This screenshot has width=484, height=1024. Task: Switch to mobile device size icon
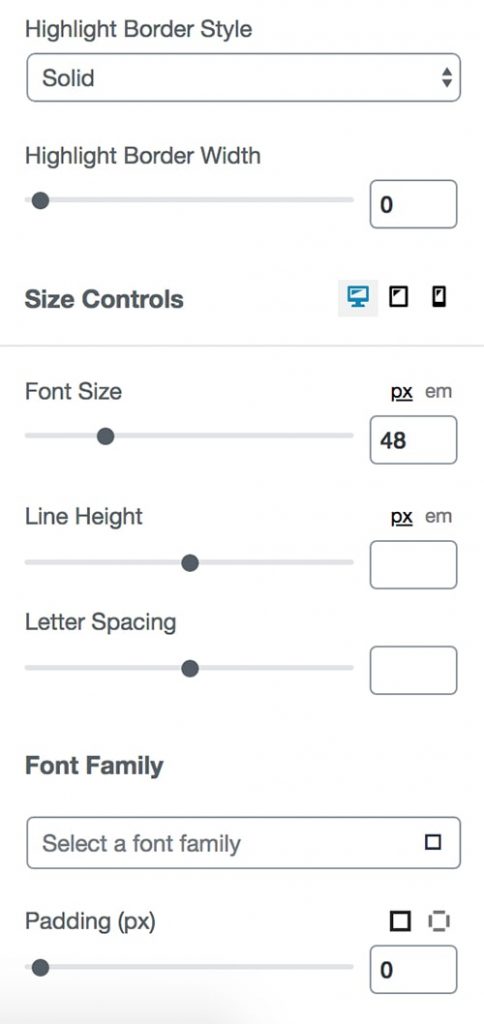tap(439, 298)
